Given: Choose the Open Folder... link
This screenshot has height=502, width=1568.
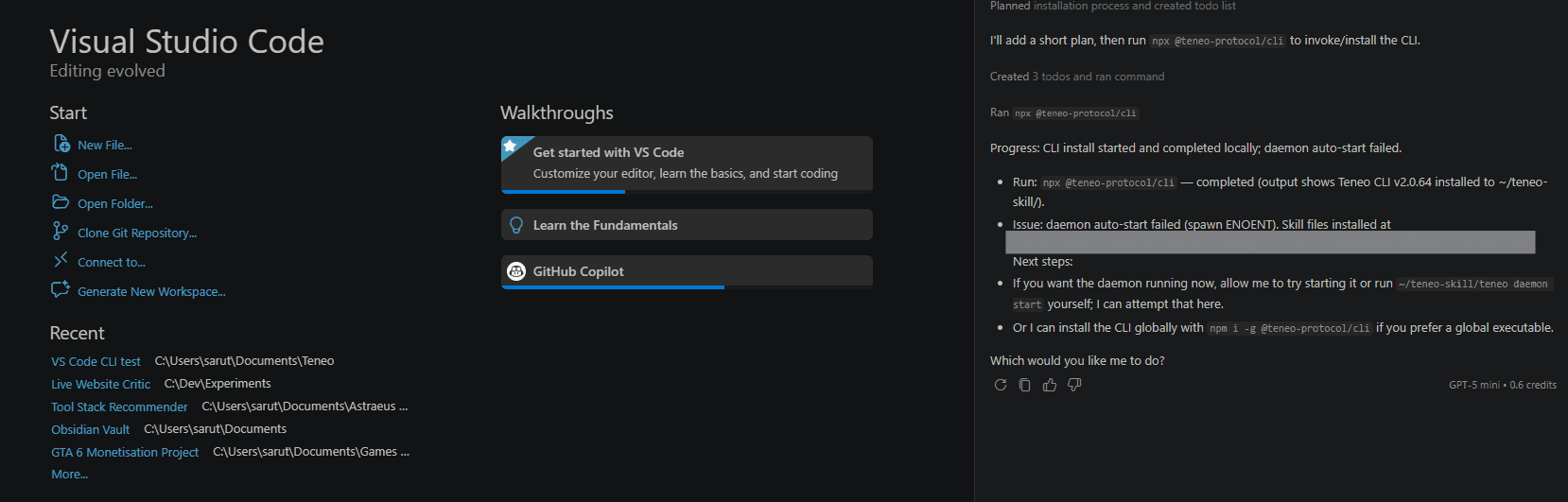Looking at the screenshot, I should tap(114, 203).
